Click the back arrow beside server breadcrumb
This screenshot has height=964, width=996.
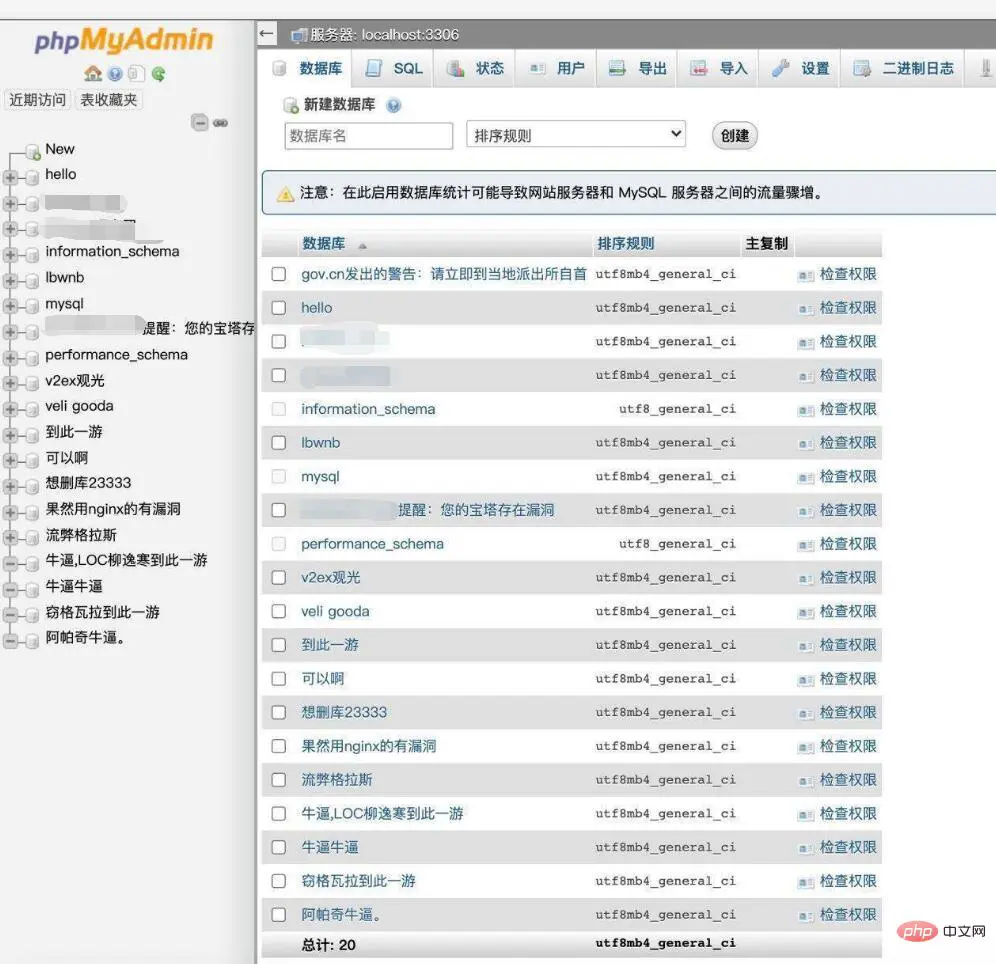click(x=267, y=34)
